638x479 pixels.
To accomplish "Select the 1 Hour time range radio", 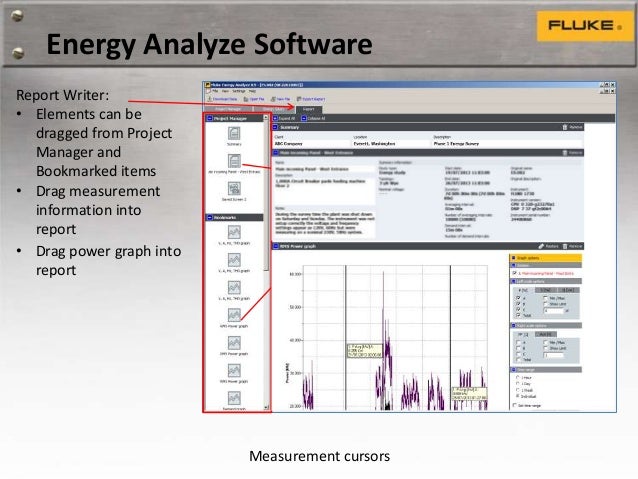I will click(518, 378).
